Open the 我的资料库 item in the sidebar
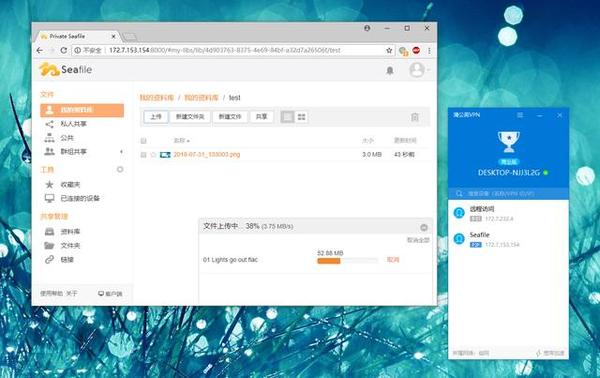600x378 pixels. point(82,110)
